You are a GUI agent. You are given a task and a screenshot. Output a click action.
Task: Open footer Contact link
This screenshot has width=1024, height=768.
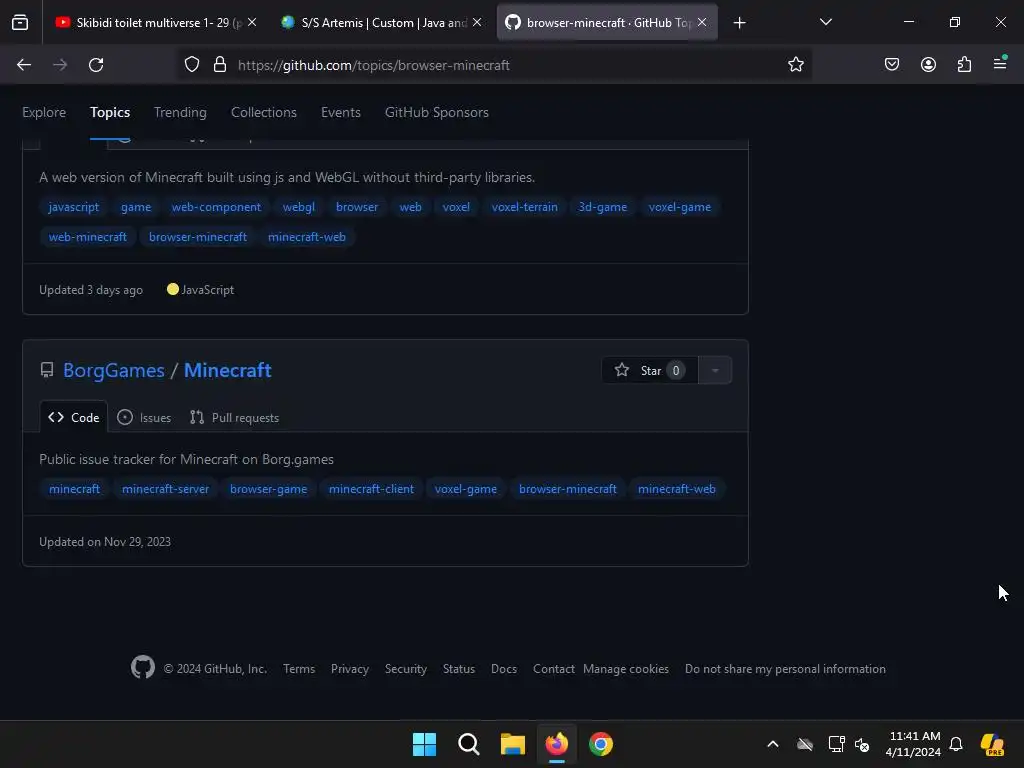click(x=553, y=669)
